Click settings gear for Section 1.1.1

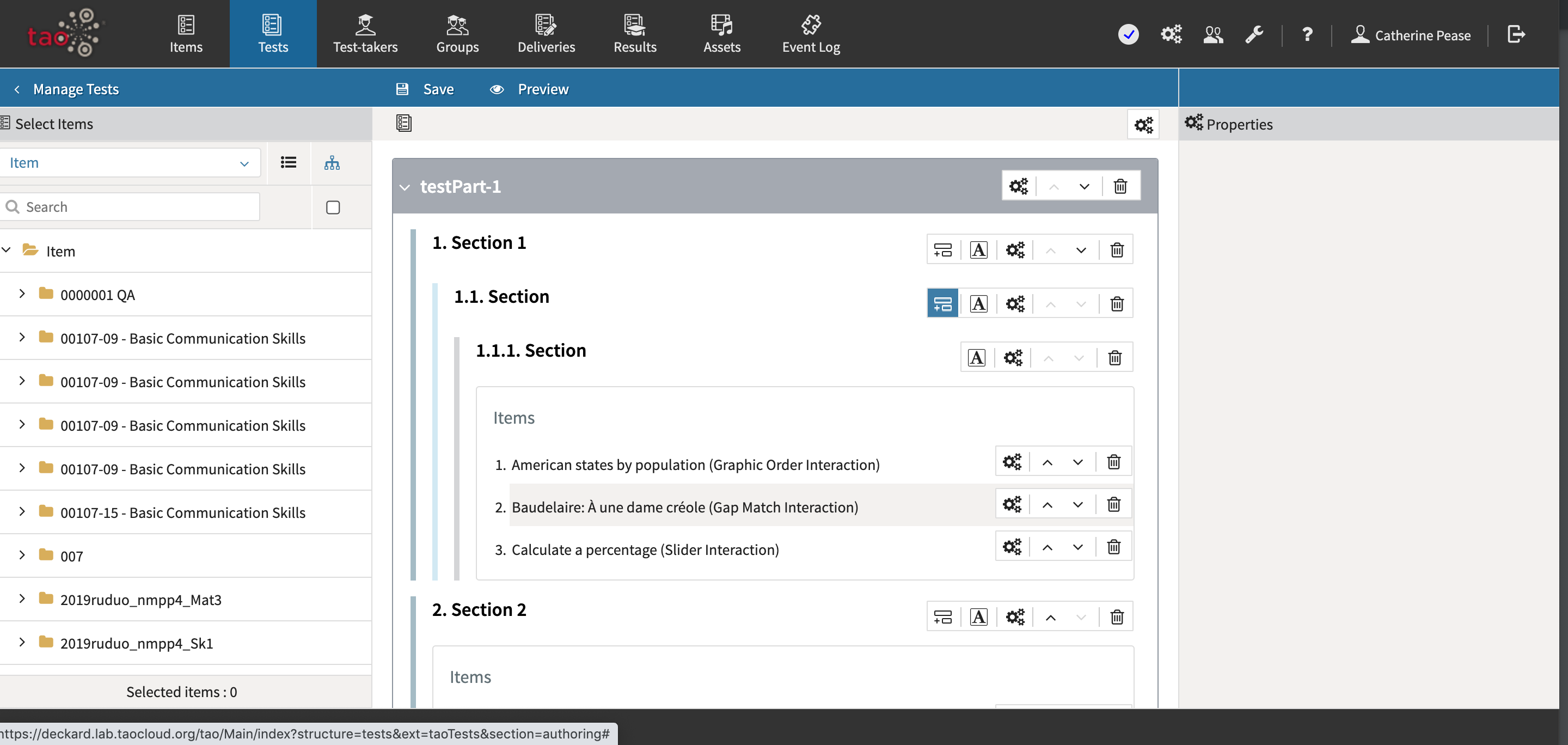[x=1013, y=357]
